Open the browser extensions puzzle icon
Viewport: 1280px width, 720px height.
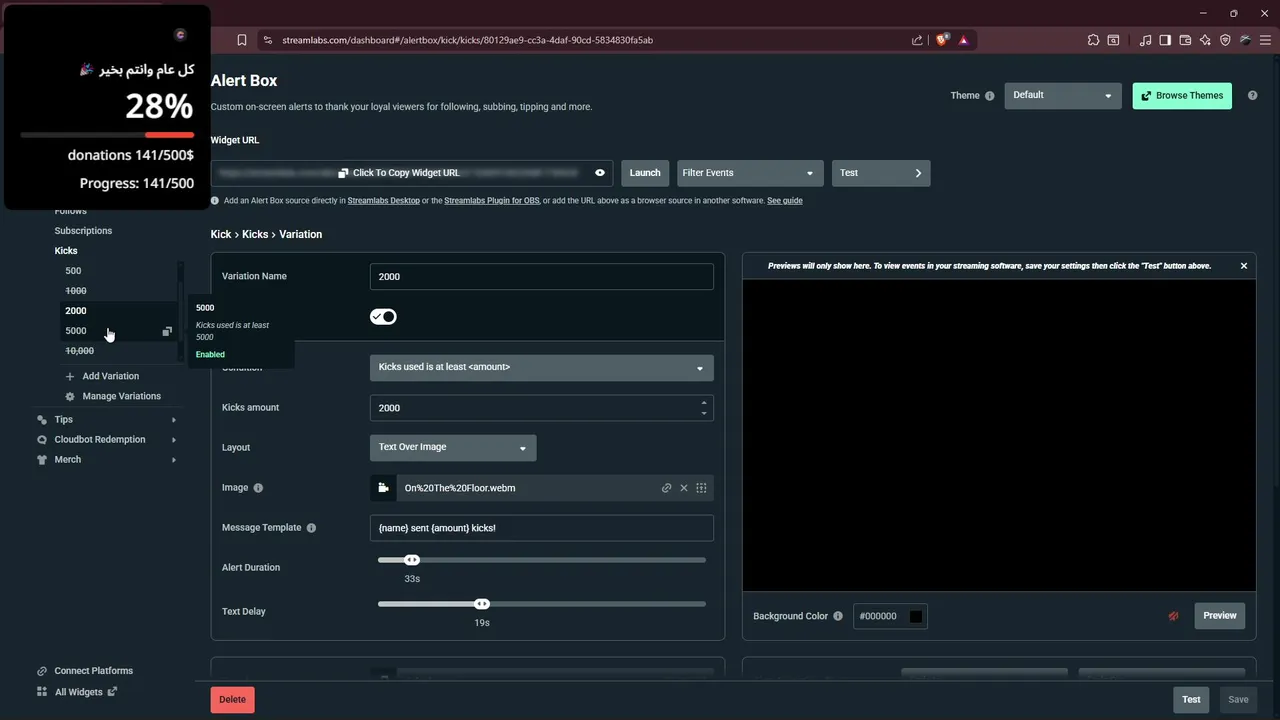coord(1093,40)
